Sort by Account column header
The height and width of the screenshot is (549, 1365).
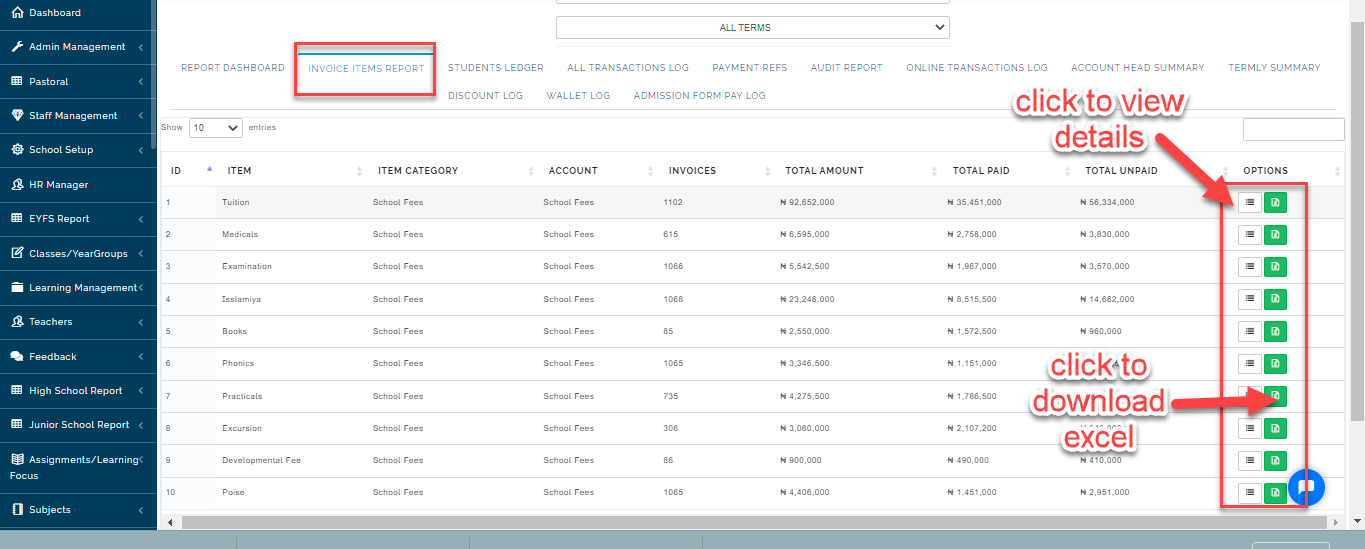(x=598, y=171)
